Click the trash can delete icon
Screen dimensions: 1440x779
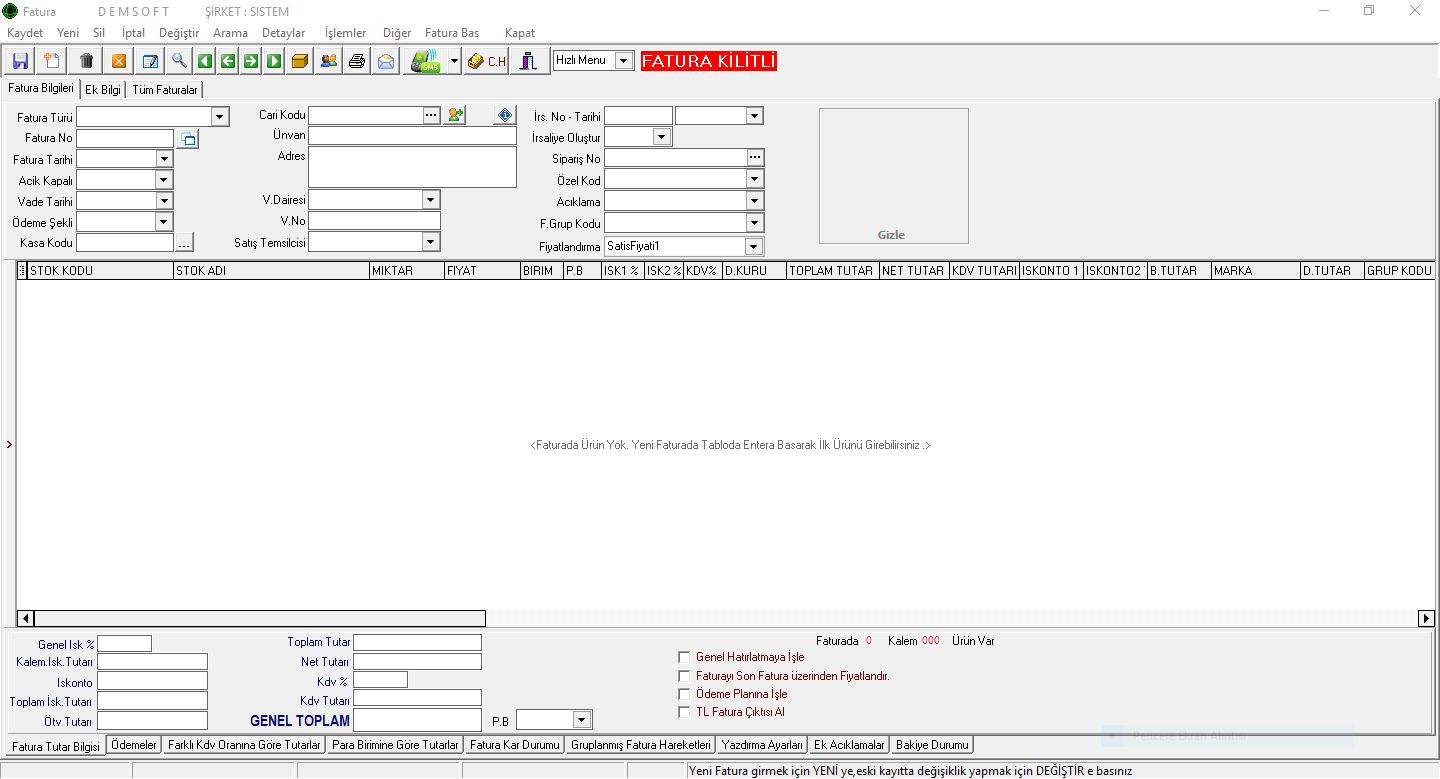(x=87, y=61)
